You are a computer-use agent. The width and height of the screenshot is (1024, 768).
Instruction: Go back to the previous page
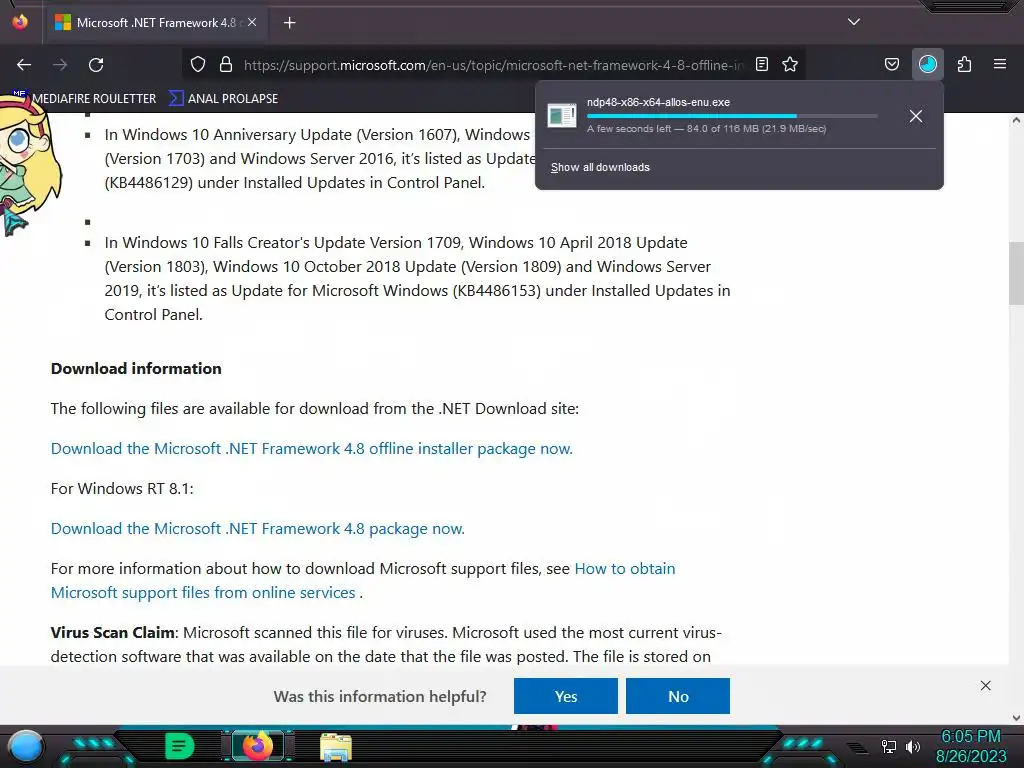point(24,65)
